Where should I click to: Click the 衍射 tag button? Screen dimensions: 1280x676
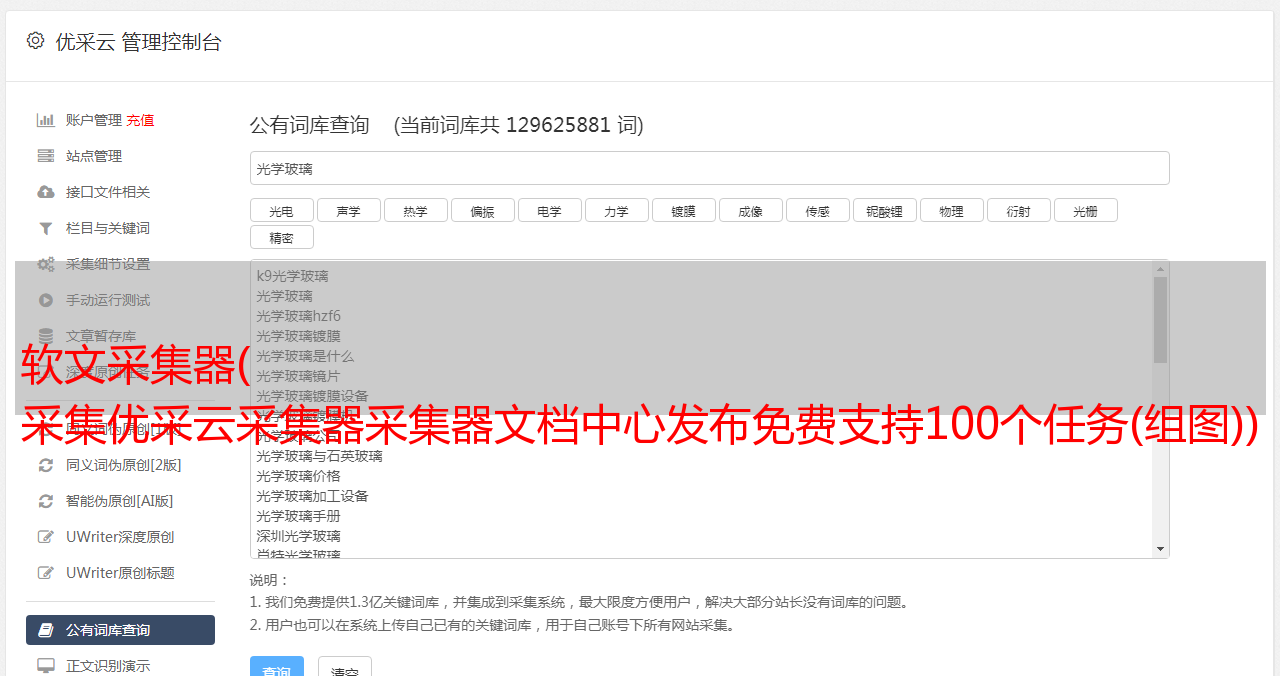1018,210
